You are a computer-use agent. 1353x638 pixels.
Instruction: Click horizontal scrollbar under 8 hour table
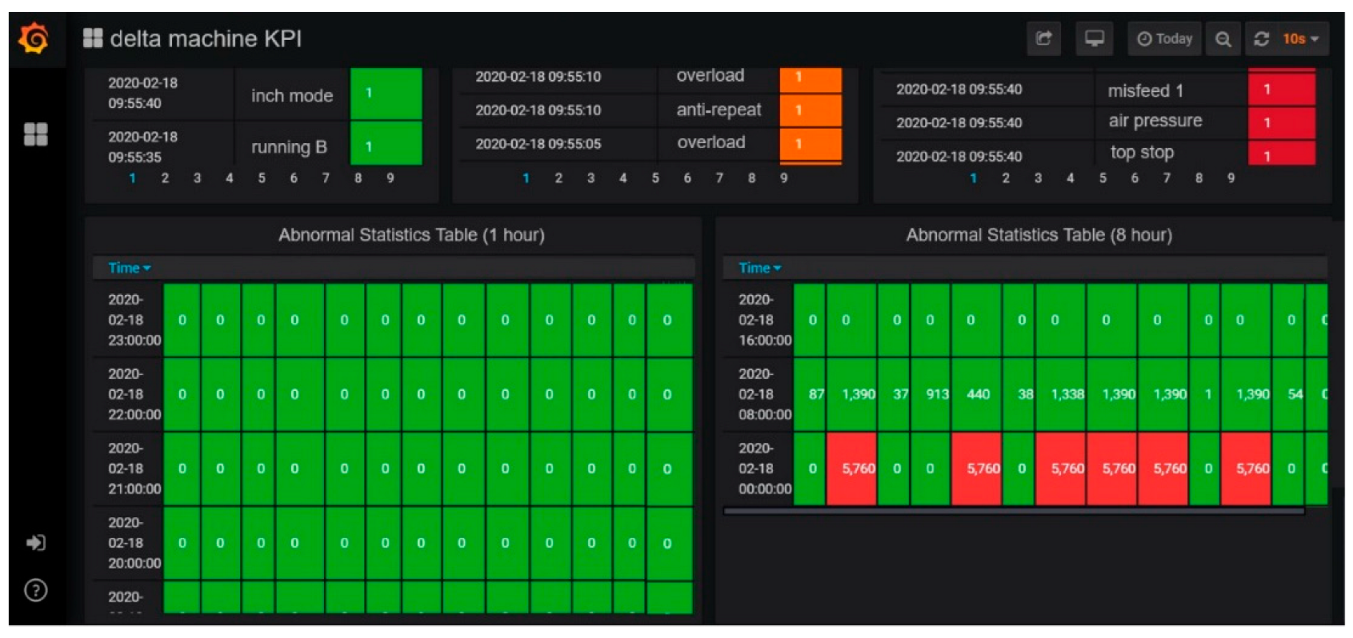1013,511
